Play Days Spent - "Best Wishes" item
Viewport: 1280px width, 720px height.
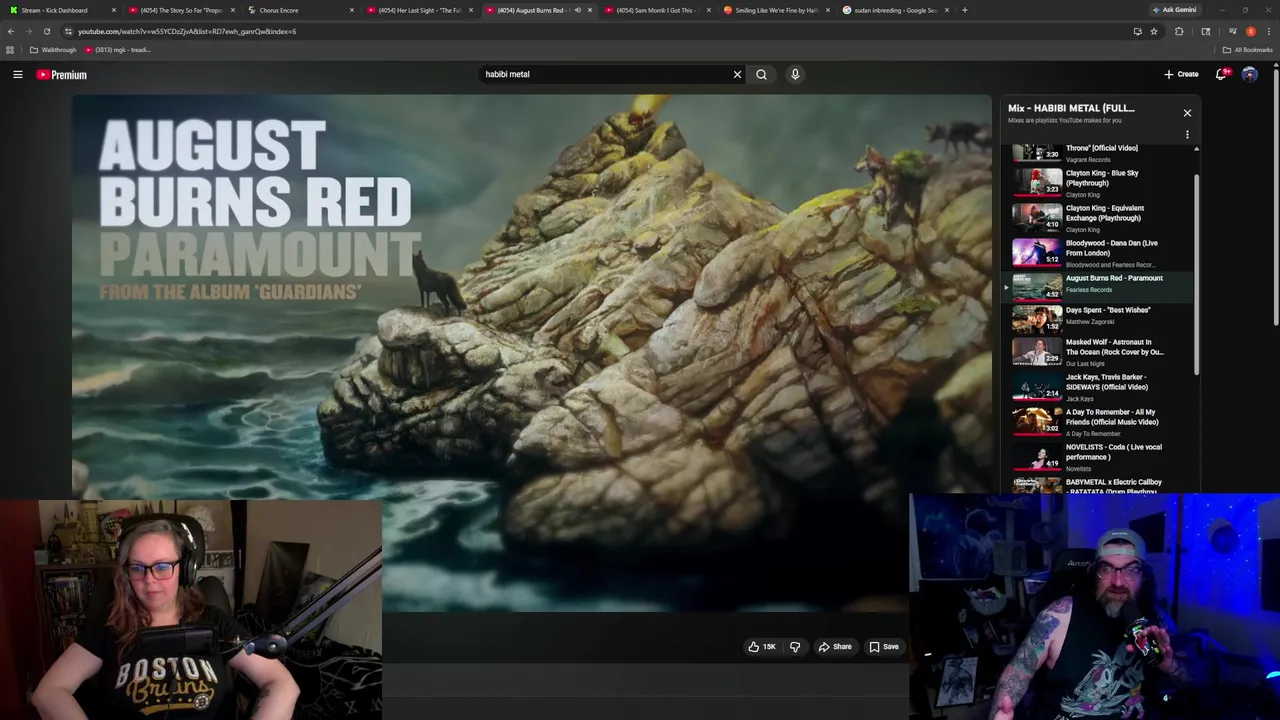[x=1098, y=319]
